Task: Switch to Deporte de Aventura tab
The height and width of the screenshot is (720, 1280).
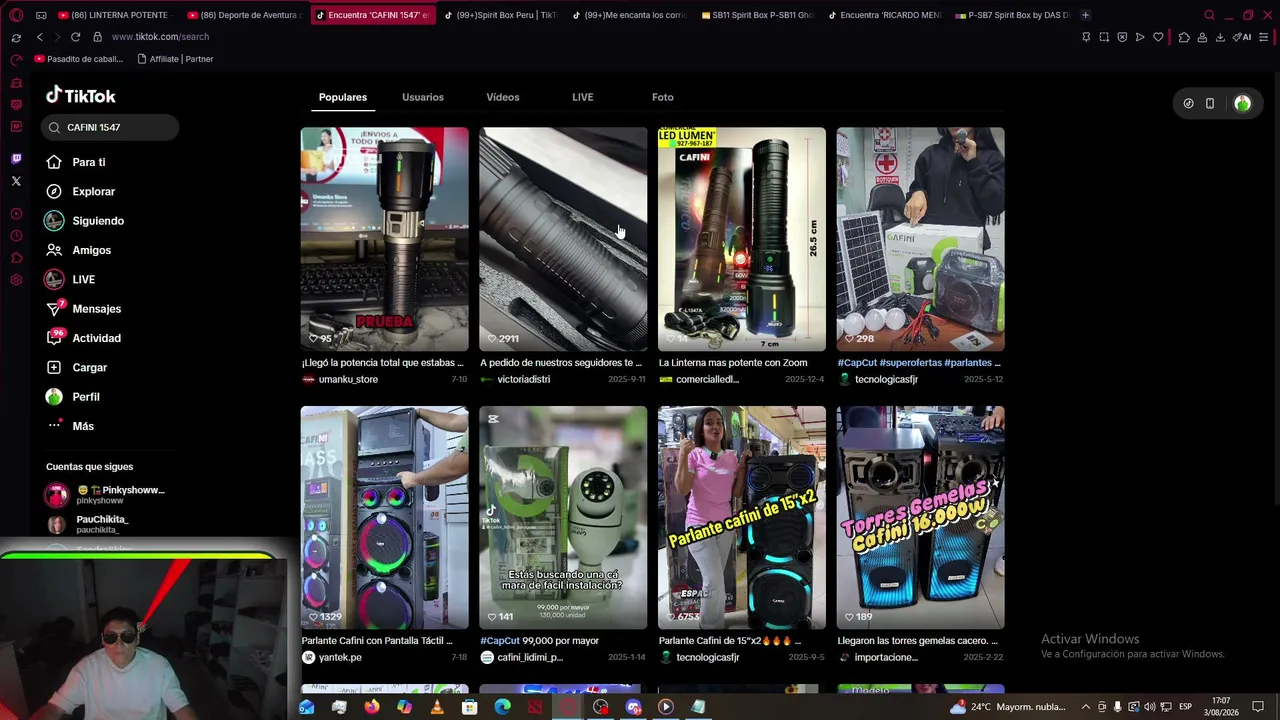Action: [245, 15]
